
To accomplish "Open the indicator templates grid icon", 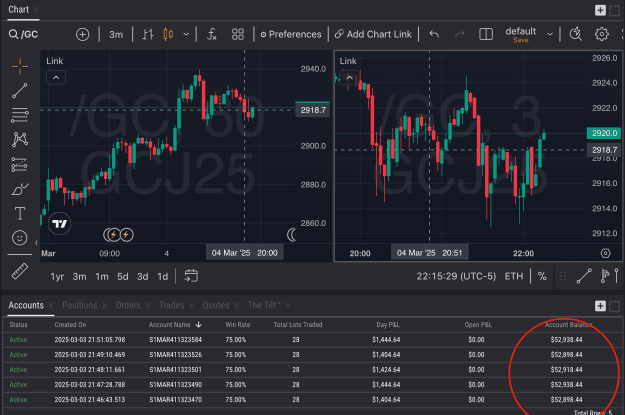I will pos(238,34).
